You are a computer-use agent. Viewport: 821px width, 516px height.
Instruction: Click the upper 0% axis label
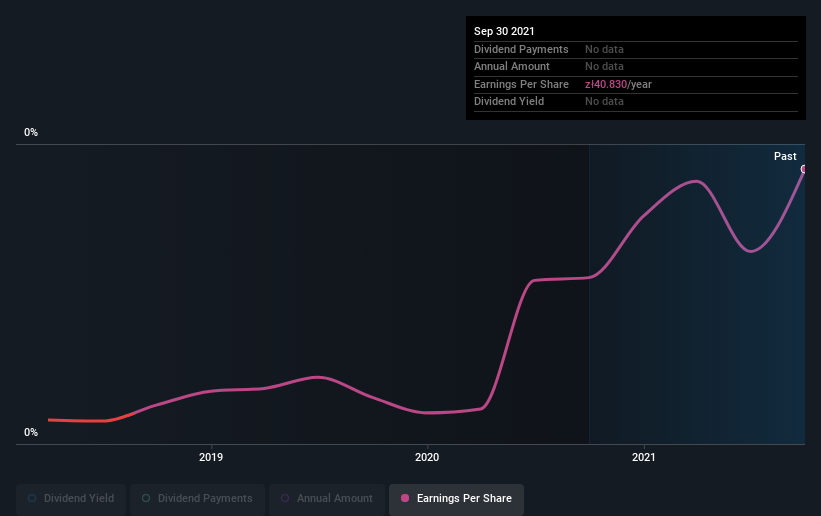click(31, 133)
